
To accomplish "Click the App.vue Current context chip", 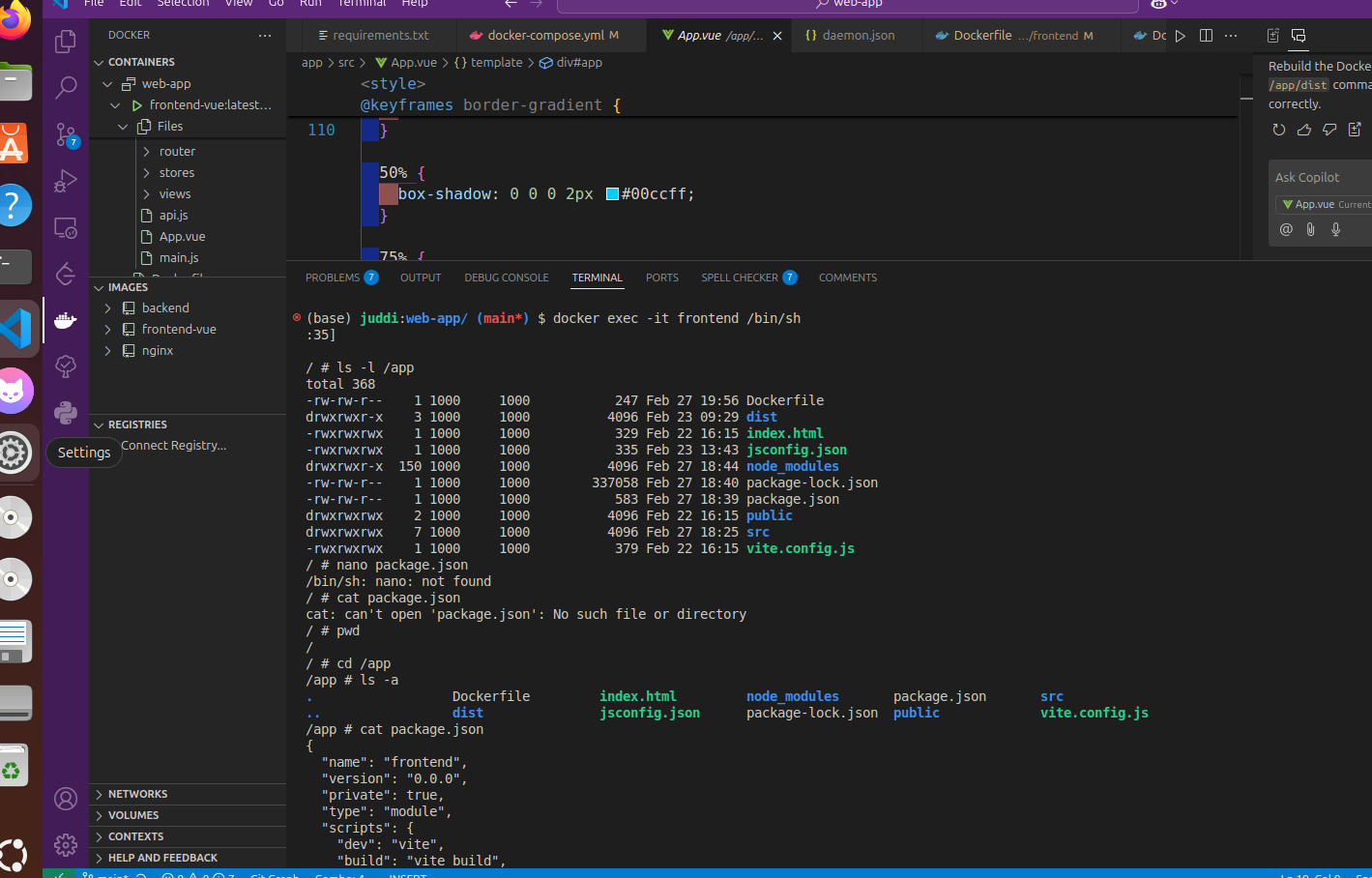I will pyautogui.click(x=1325, y=204).
